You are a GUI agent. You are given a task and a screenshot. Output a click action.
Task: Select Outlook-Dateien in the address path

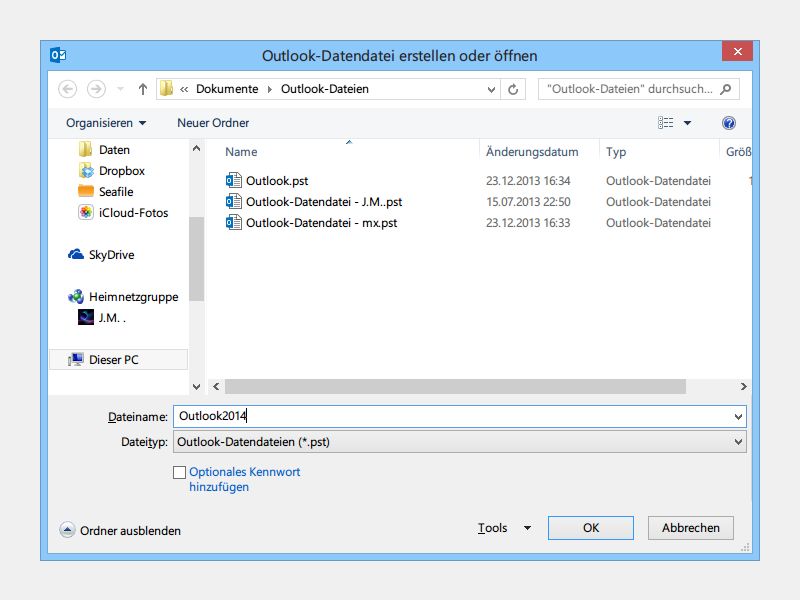324,89
